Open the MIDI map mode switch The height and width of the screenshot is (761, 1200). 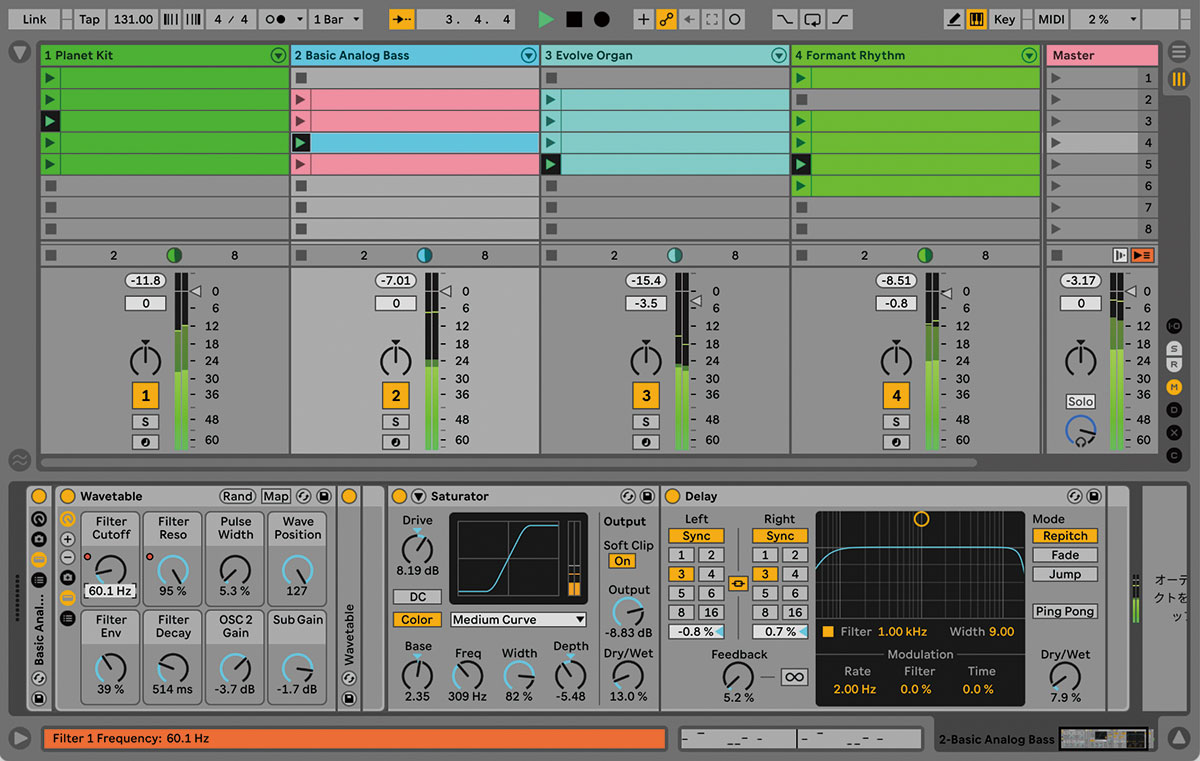click(1051, 19)
